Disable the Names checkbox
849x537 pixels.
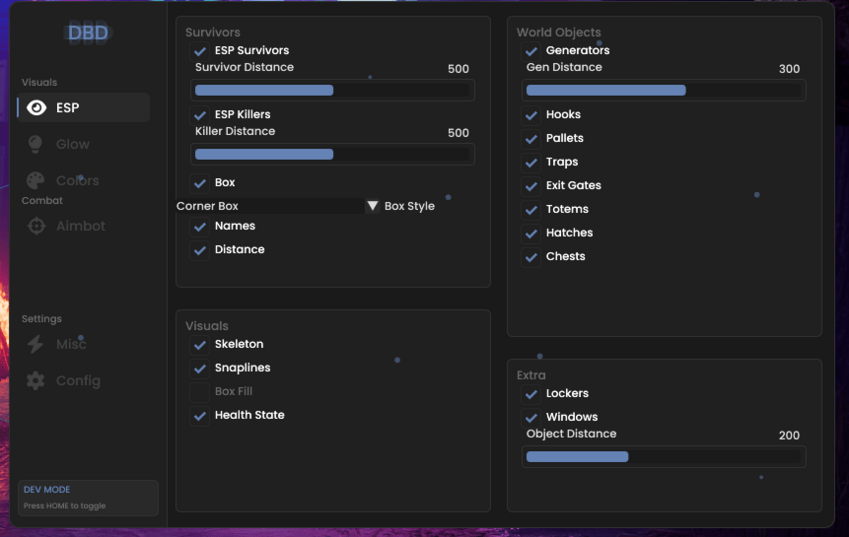[x=200, y=226]
